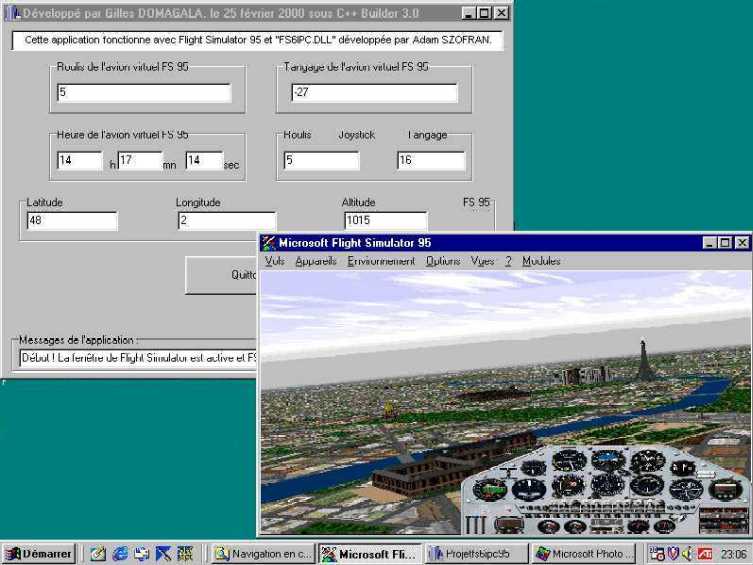This screenshot has height=565, width=753.
Task: Click the Show Desktop quick launch icon
Action: [x=98, y=553]
